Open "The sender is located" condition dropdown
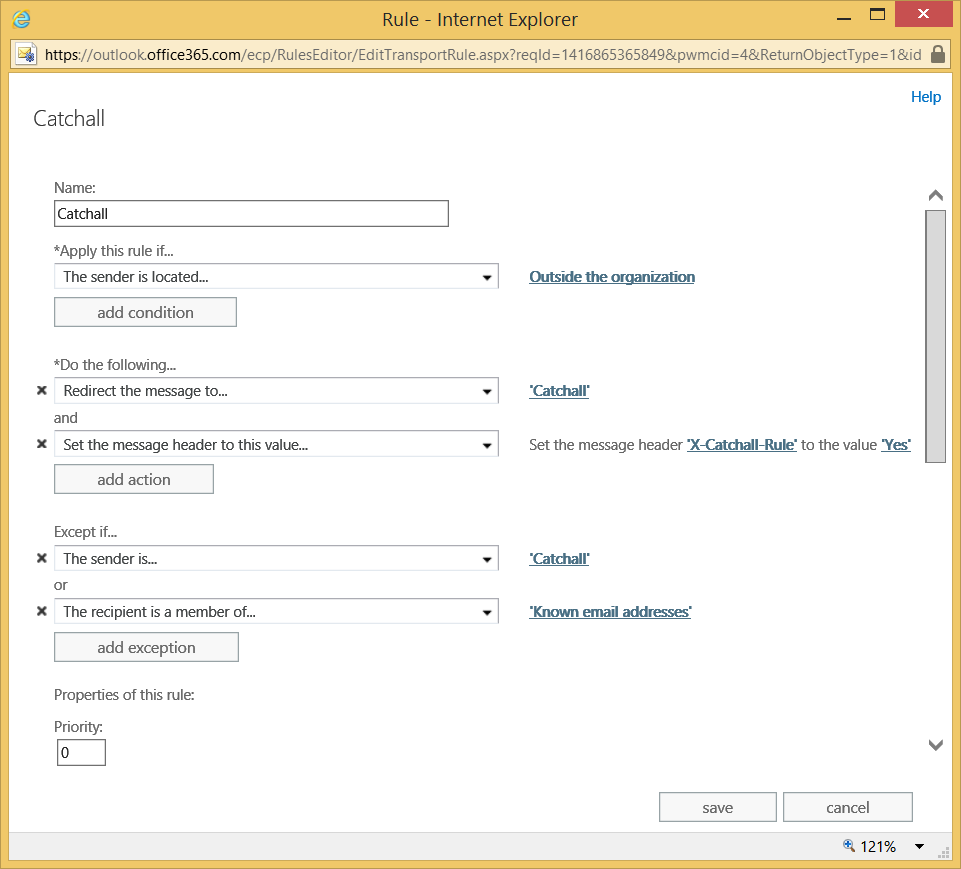This screenshot has height=869, width=961. click(487, 276)
